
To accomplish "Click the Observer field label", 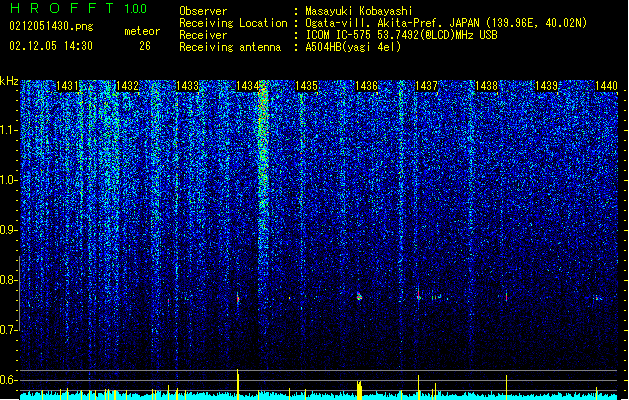I will [x=203, y=11].
